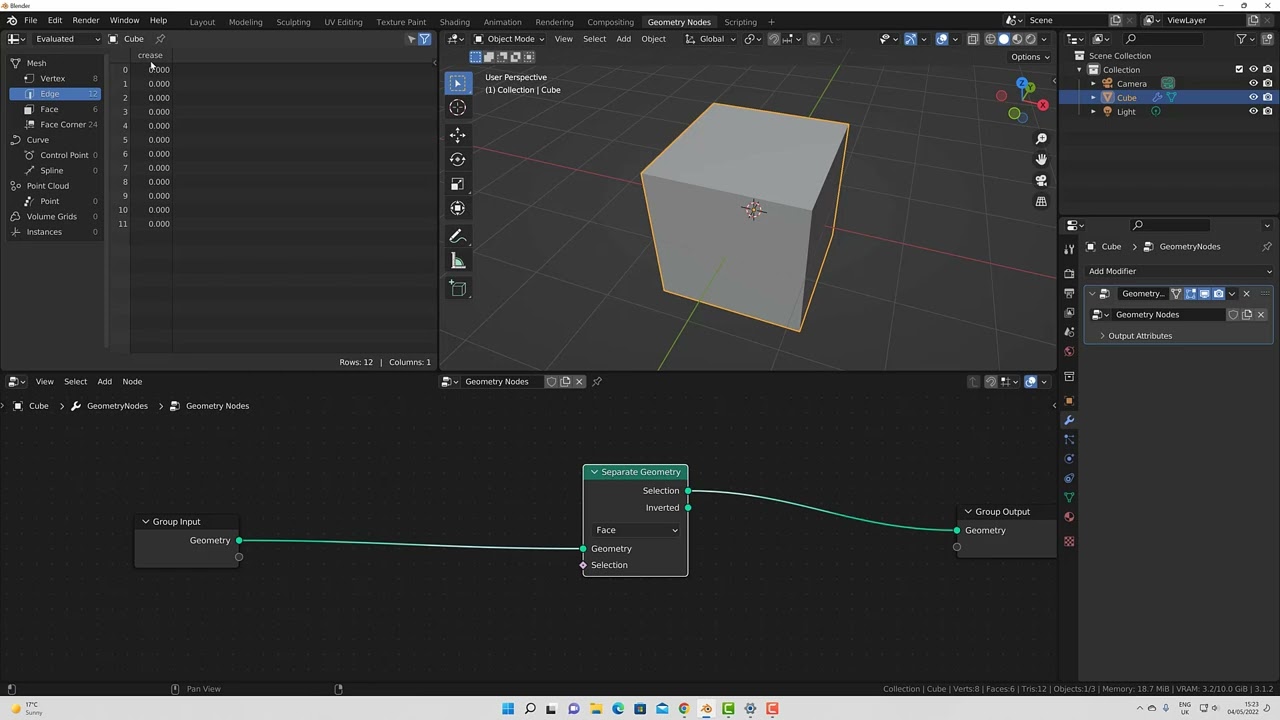Open the Options panel in the viewport
1280x720 pixels.
point(1029,56)
